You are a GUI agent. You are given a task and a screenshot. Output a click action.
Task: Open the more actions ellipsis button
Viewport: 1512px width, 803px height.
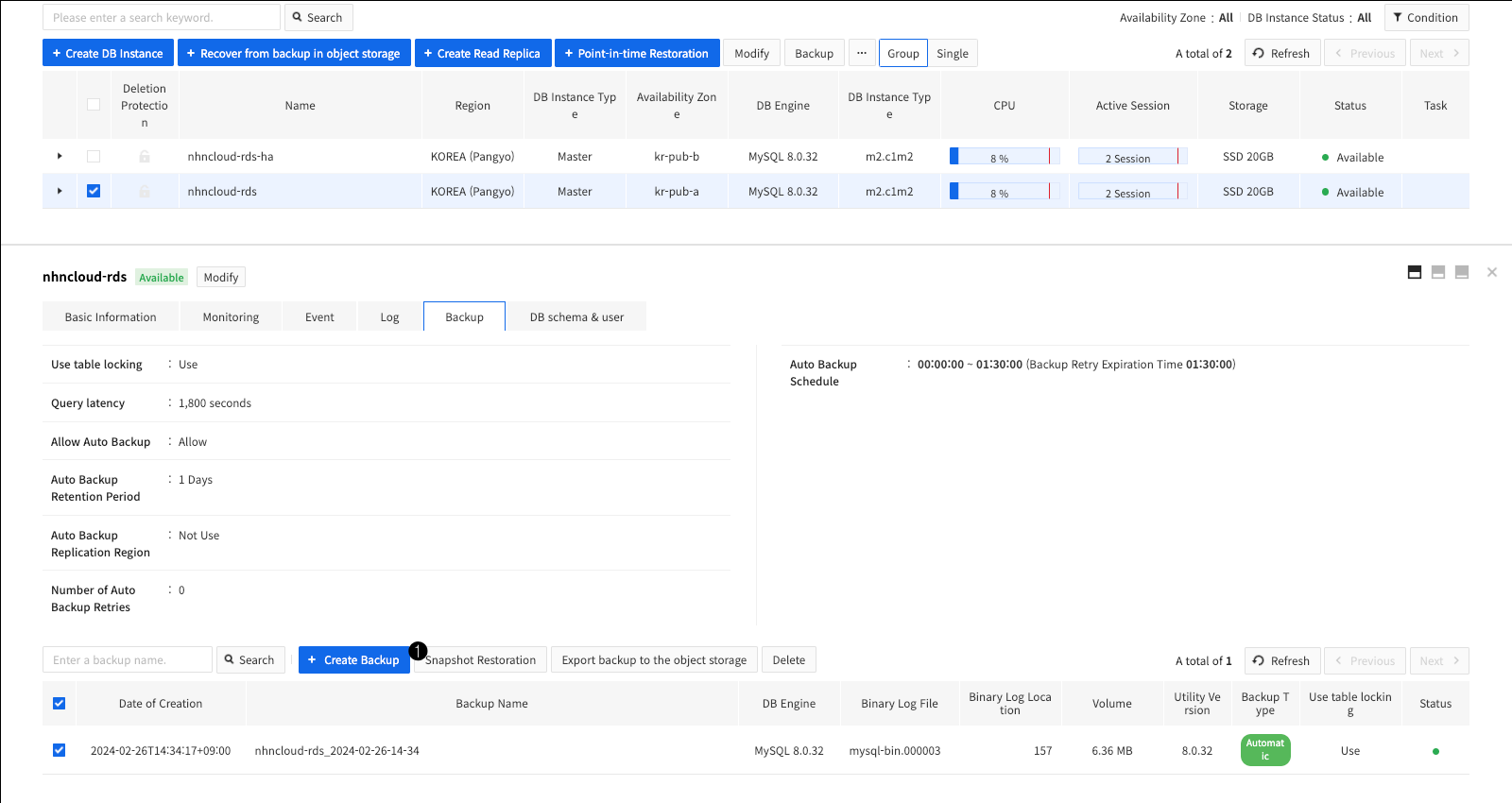coord(862,53)
